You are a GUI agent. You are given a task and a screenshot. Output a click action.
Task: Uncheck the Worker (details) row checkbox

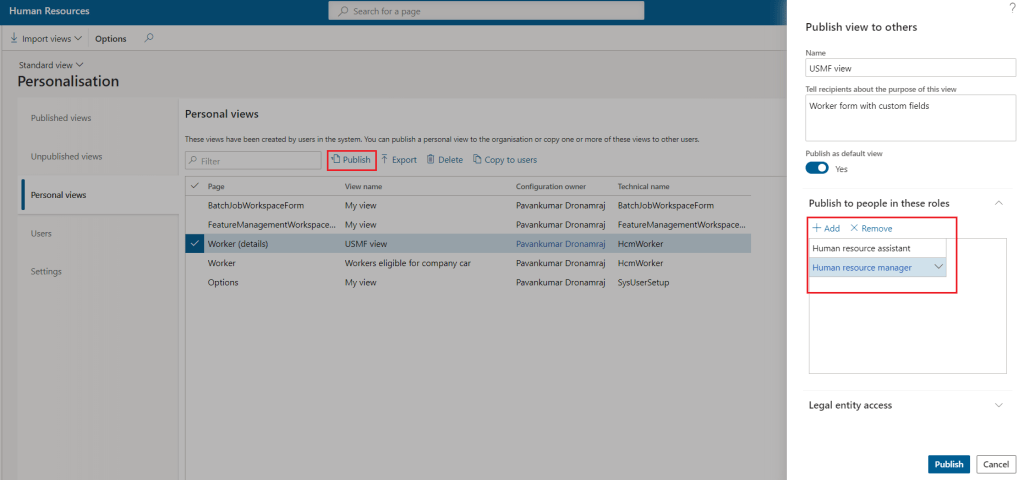(x=194, y=243)
